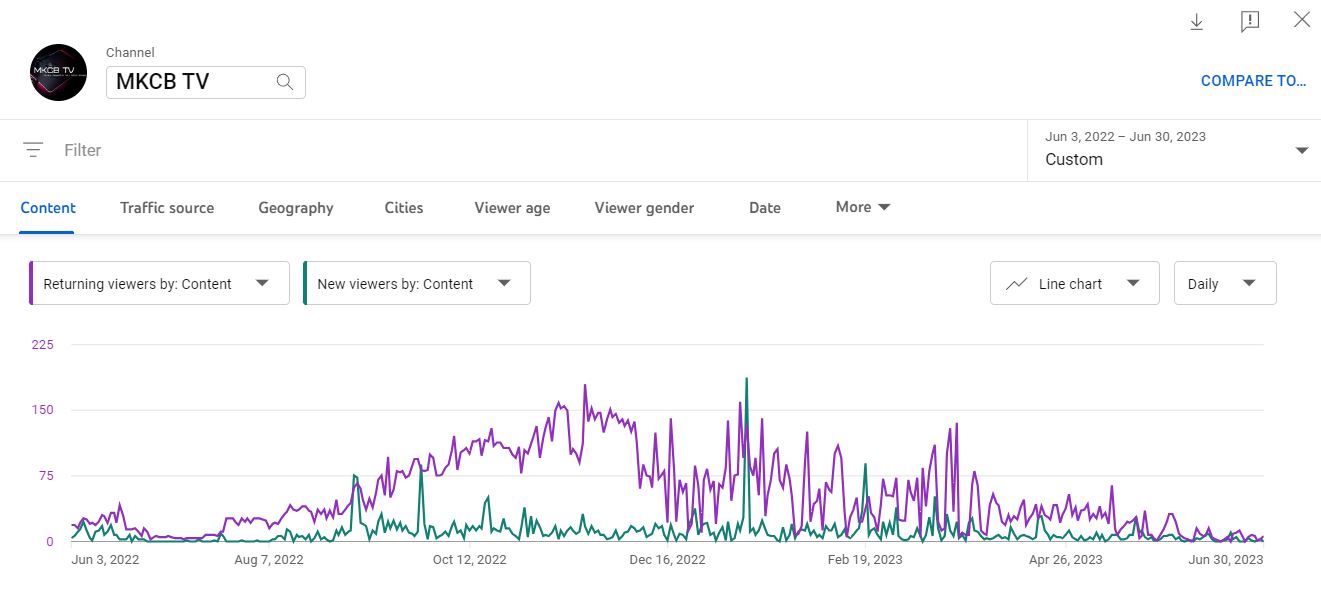Open the send feedback icon

[1249, 22]
